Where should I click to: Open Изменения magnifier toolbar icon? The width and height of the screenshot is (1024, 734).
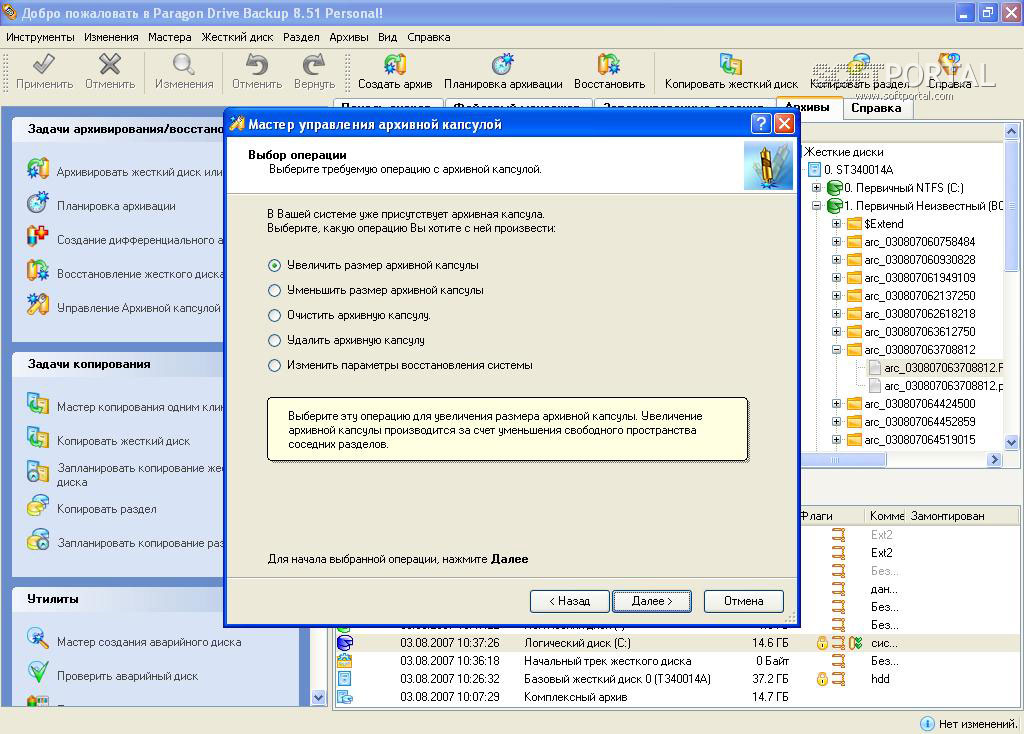tap(184, 64)
